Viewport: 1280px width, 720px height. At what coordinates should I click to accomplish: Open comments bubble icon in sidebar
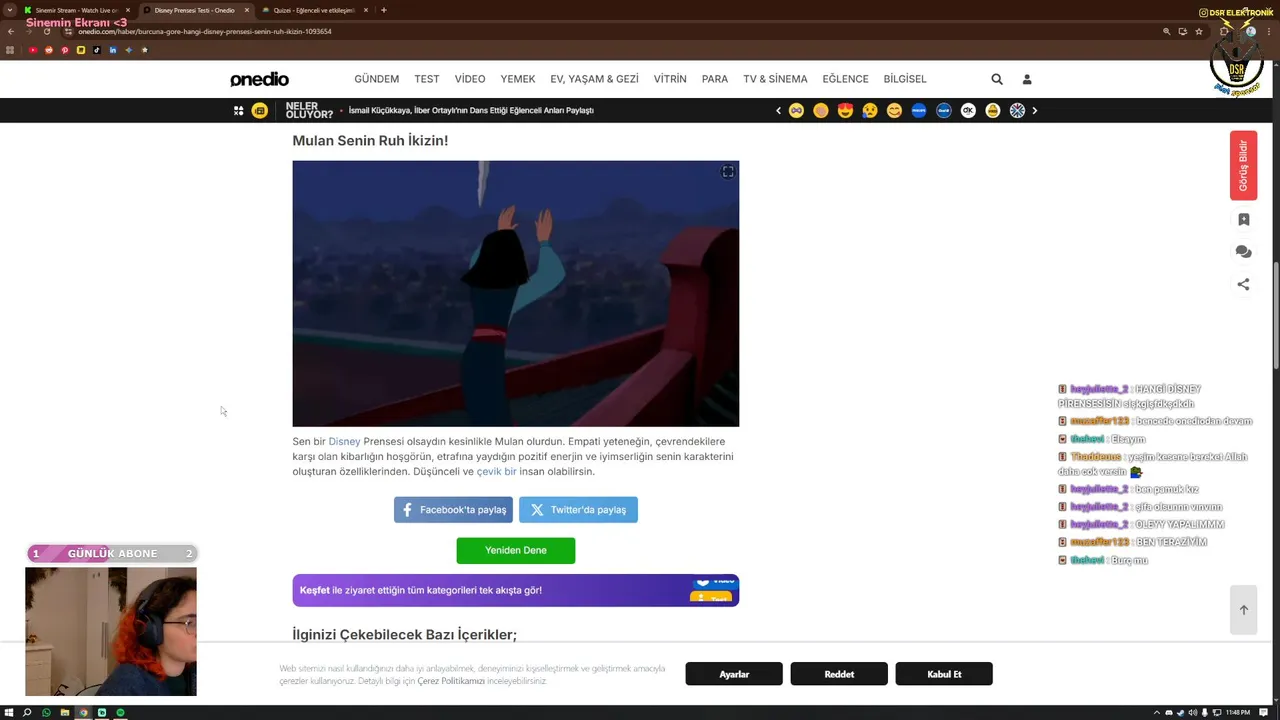point(1243,252)
